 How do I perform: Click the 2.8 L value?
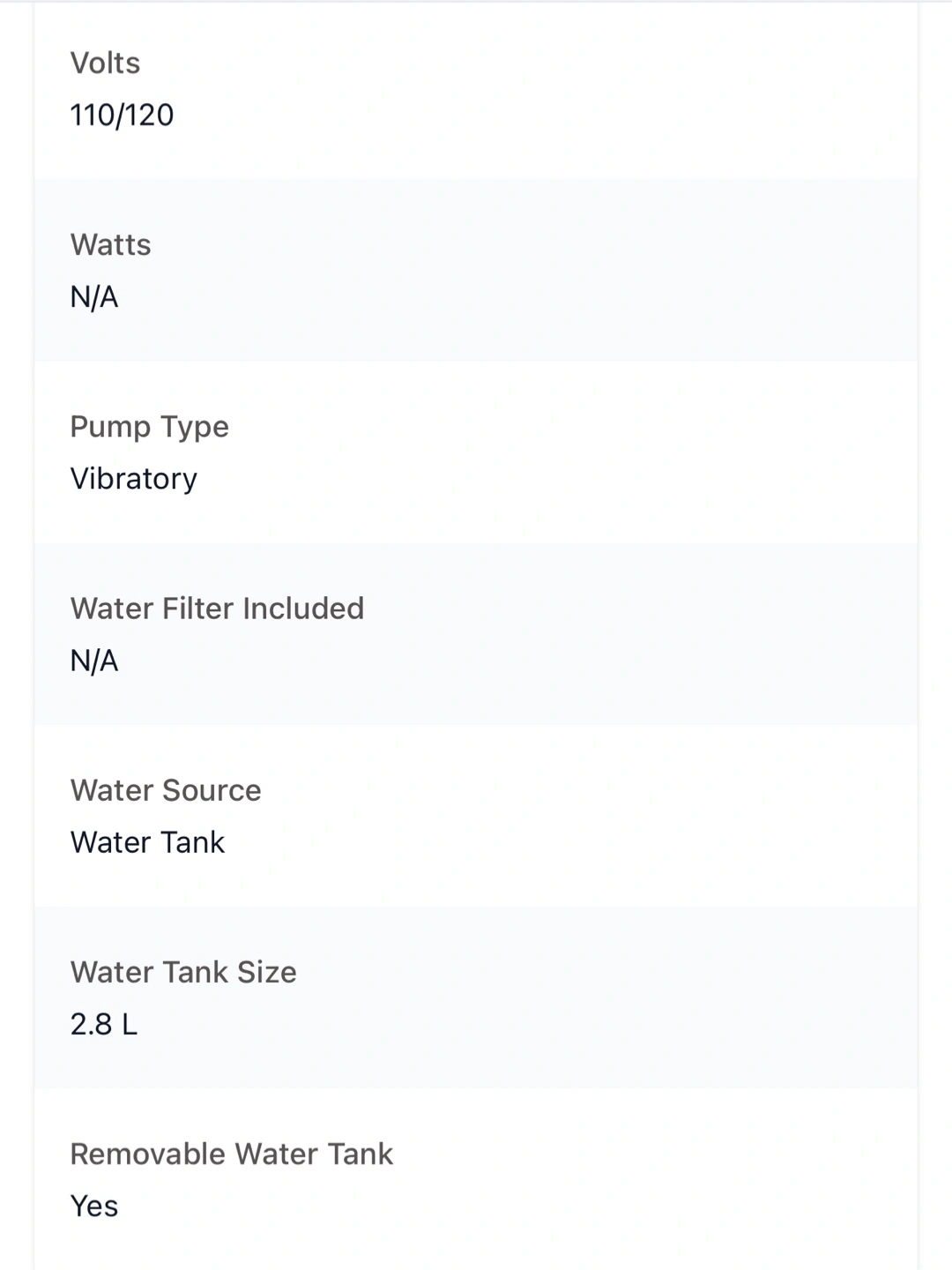pos(104,1024)
